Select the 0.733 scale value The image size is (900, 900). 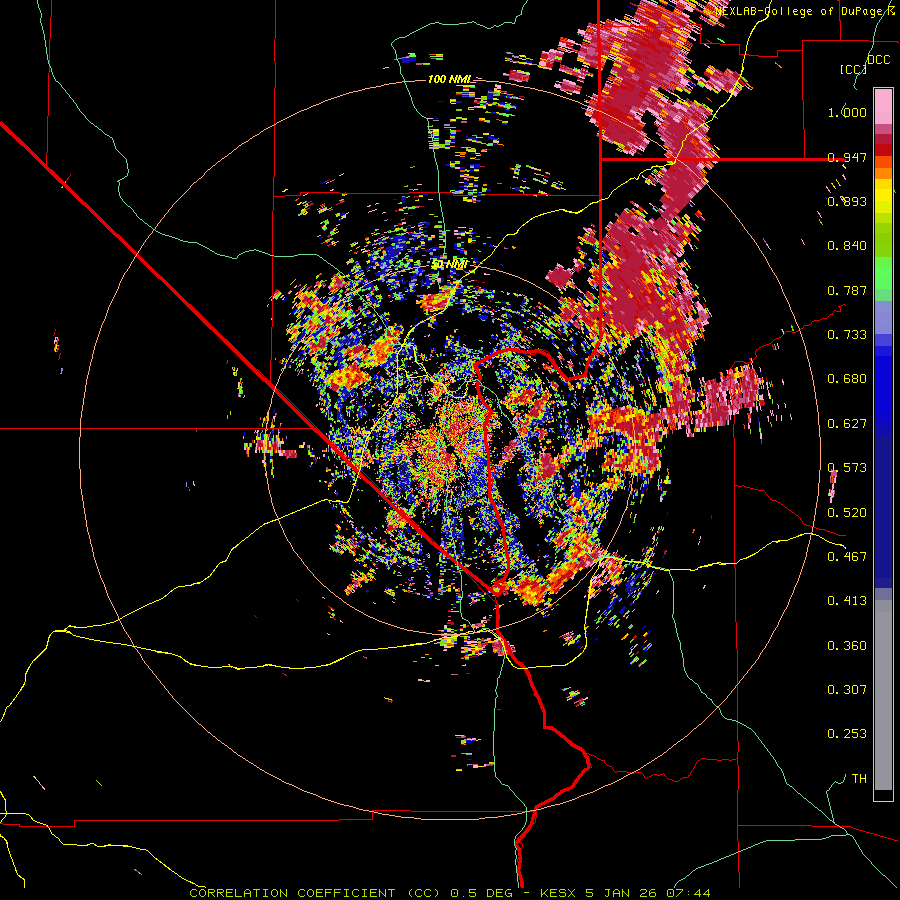[847, 335]
